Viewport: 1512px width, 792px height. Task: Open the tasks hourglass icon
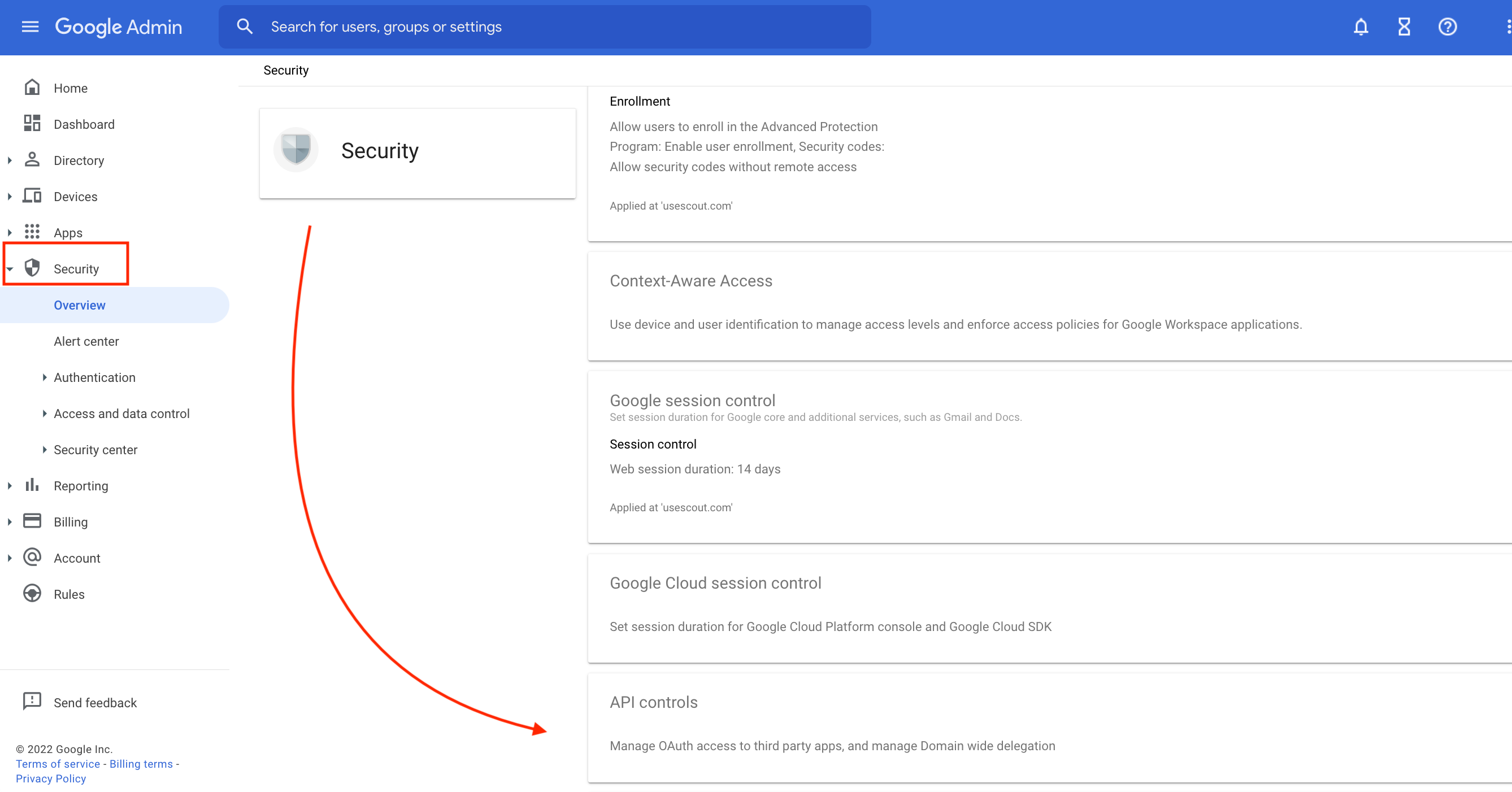click(x=1404, y=27)
